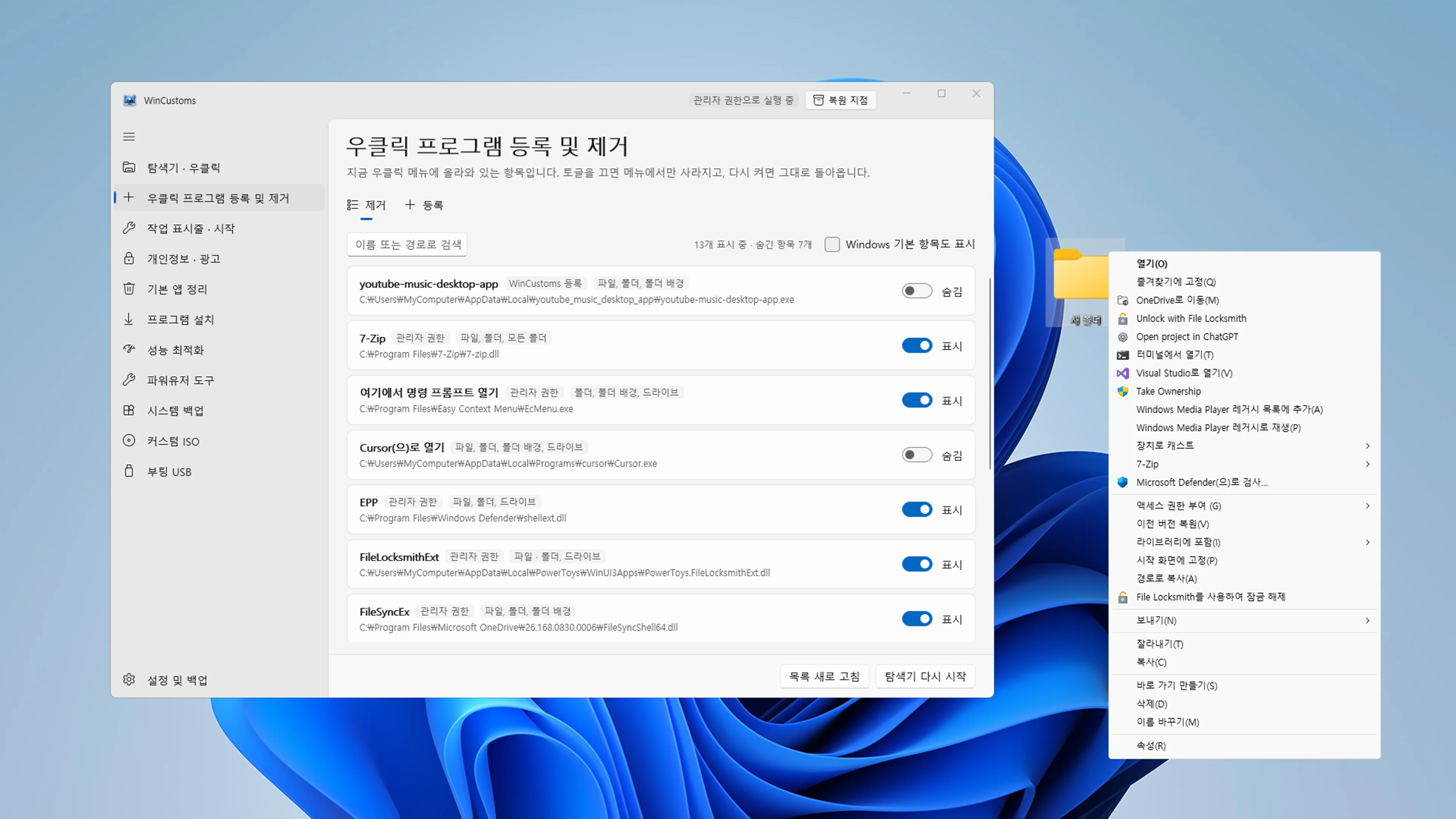
Task: Select 삭제(D) in the context menu
Action: (x=1244, y=704)
